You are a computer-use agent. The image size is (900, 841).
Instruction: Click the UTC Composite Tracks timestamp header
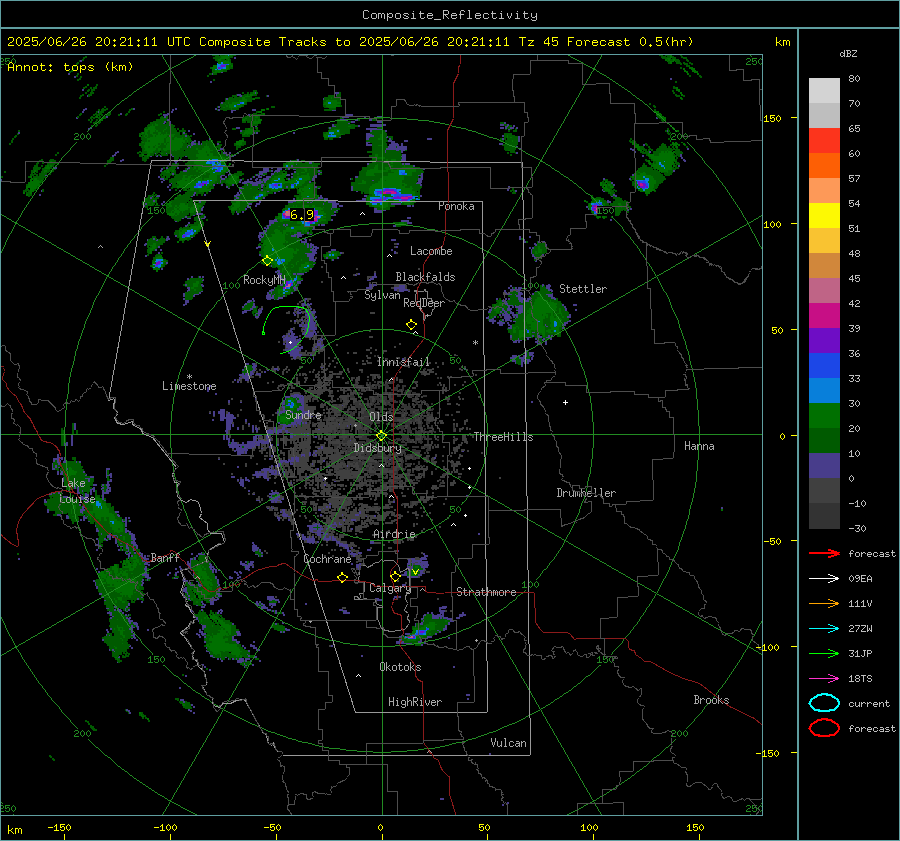click(x=350, y=42)
